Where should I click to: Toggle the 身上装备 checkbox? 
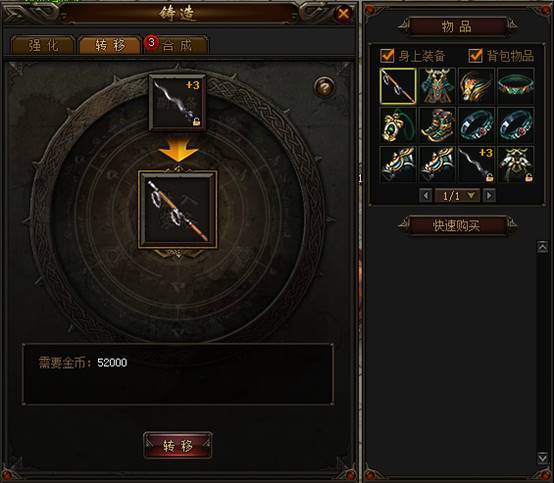pos(387,55)
